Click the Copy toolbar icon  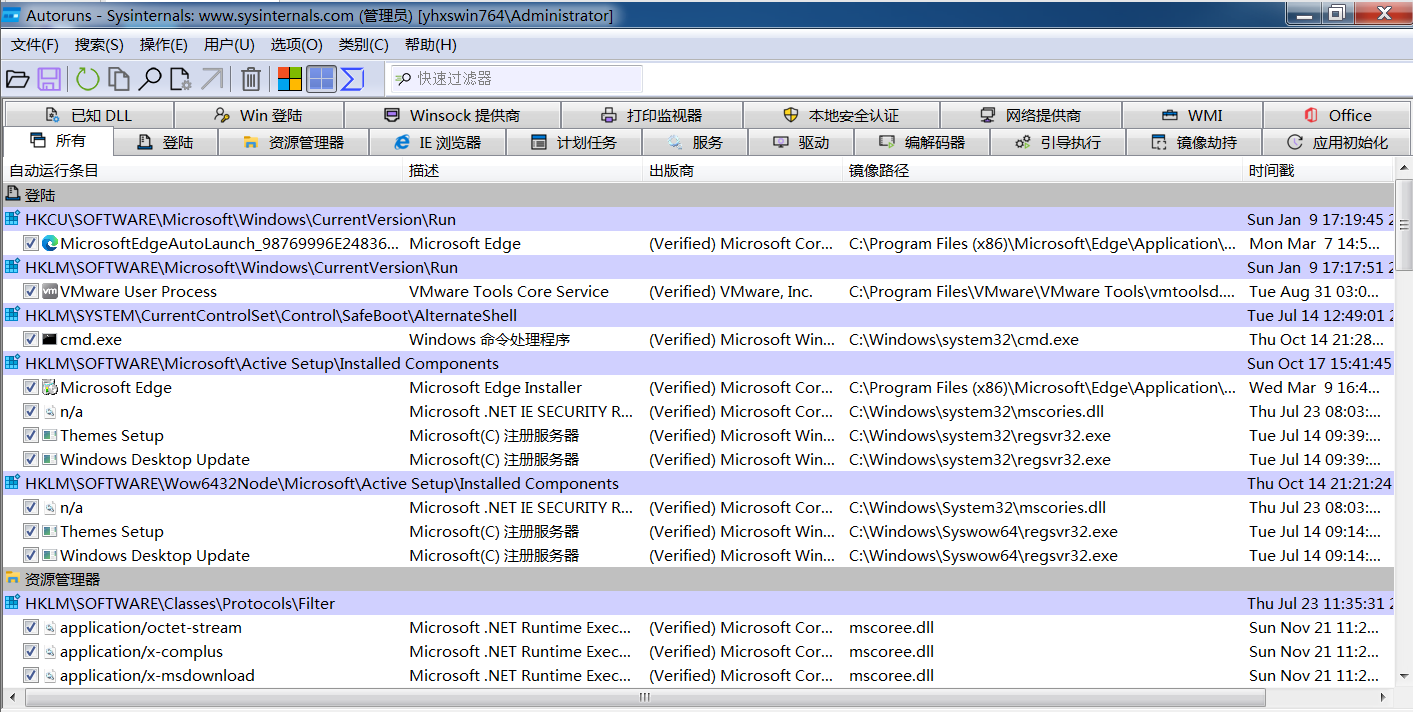pos(119,79)
